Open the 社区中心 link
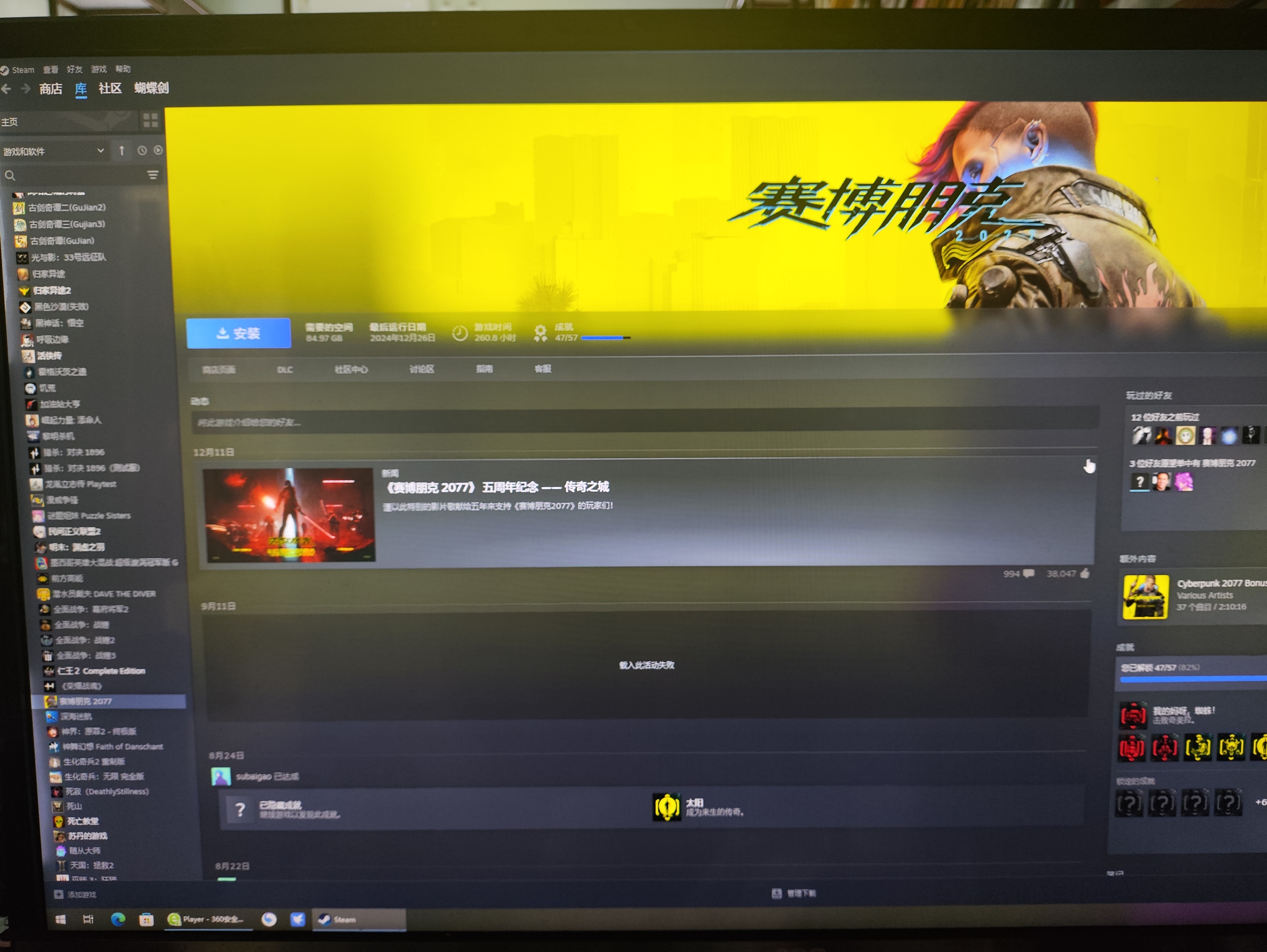The width and height of the screenshot is (1267, 952). 350,369
